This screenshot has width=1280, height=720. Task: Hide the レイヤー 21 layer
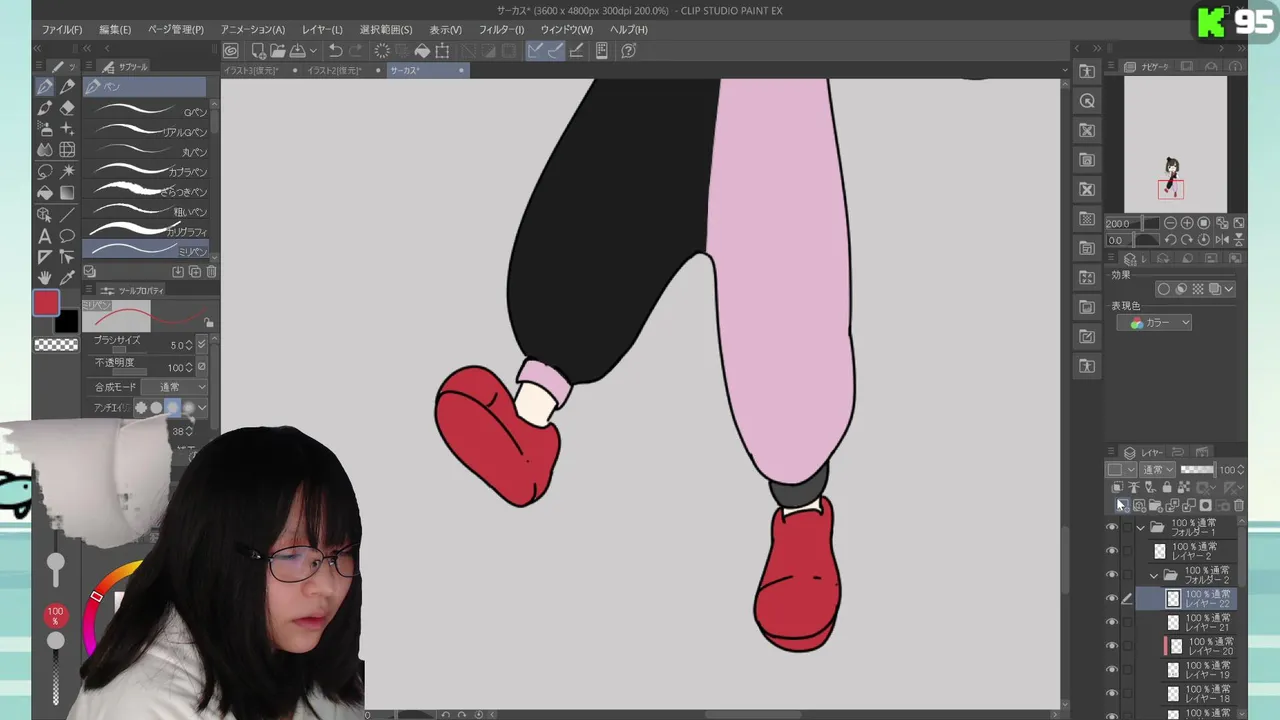1112,622
